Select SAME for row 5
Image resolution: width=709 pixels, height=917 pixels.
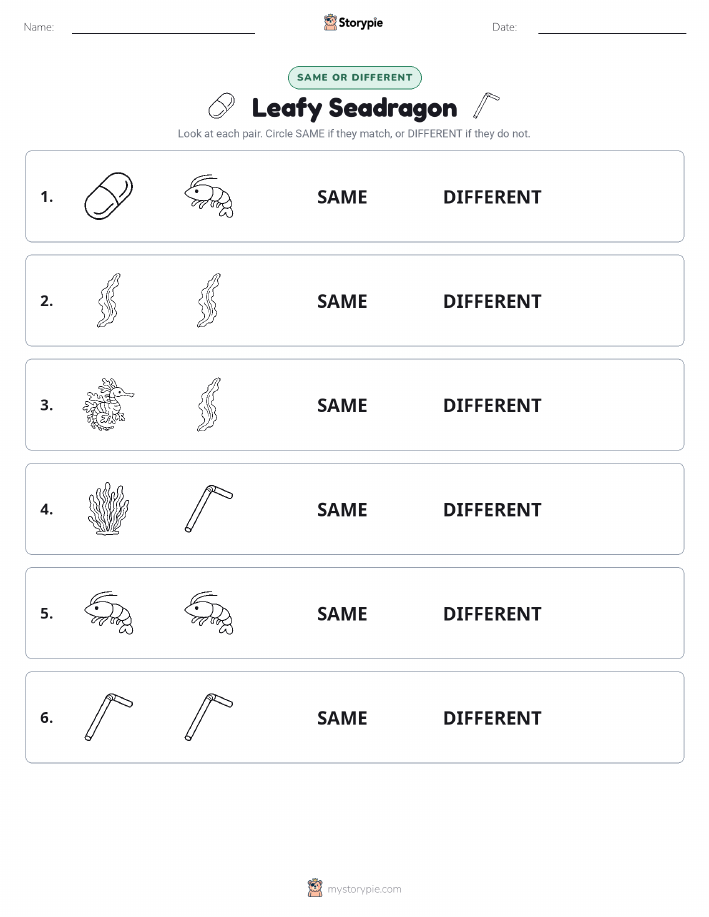point(342,613)
